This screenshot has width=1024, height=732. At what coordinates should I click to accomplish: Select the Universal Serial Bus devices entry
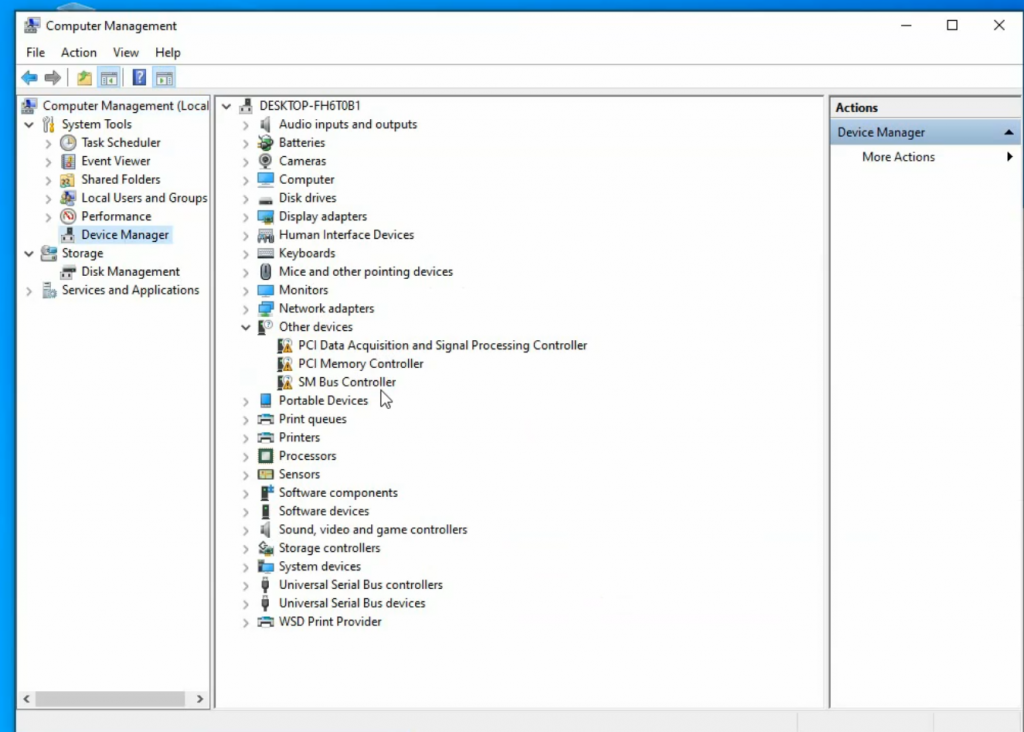coord(352,603)
